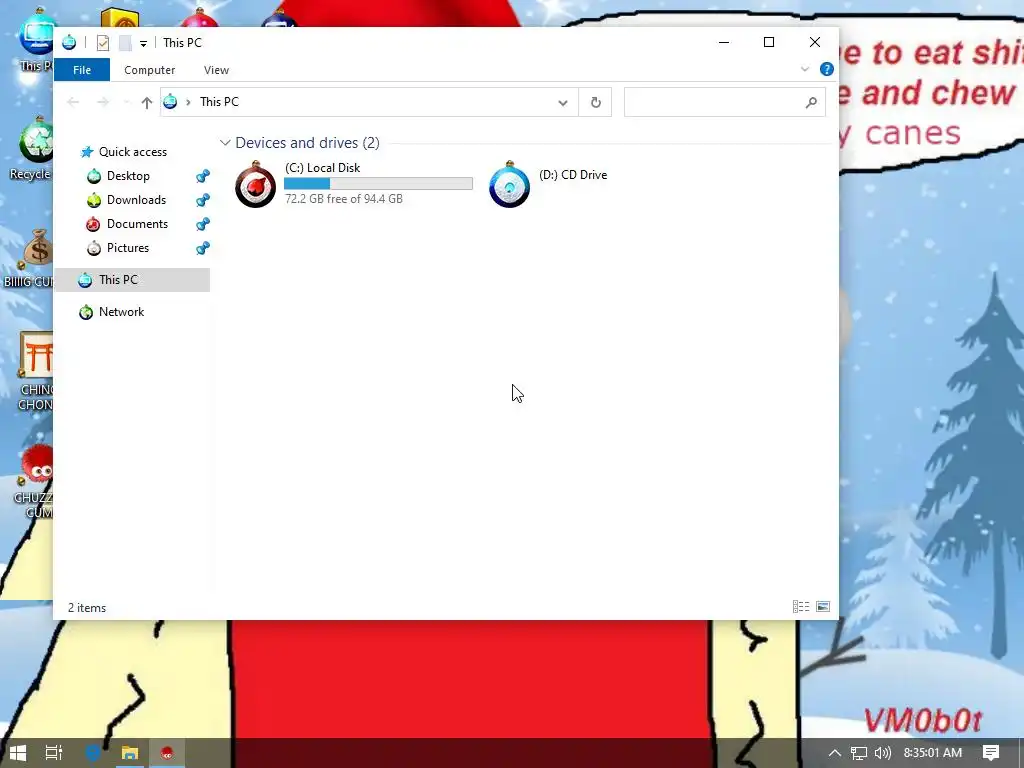Open Task View on the taskbar
Screen dimensions: 1024x768
click(x=54, y=753)
